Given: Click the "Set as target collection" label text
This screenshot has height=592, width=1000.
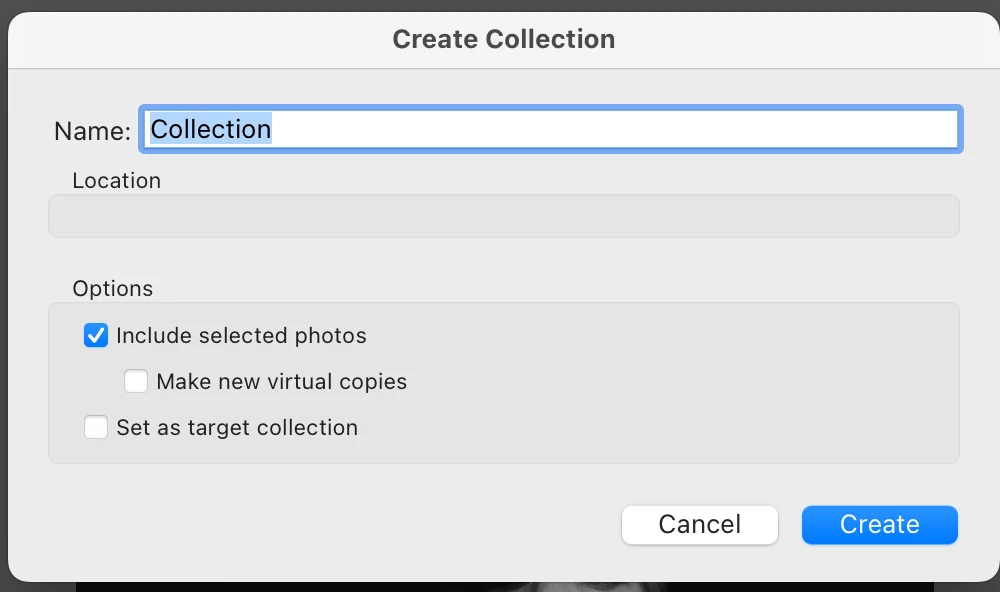Looking at the screenshot, I should tap(237, 428).
